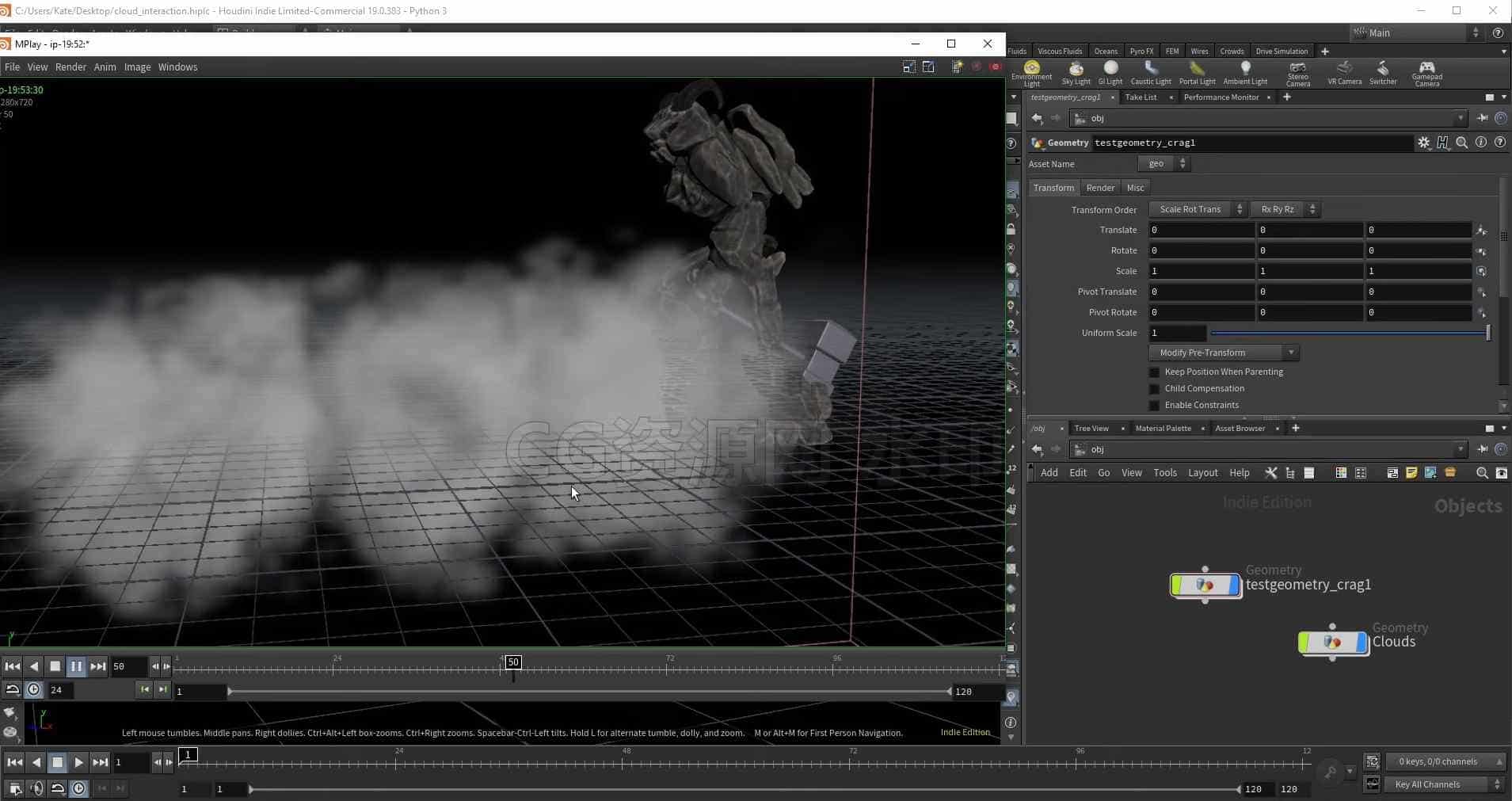This screenshot has height=801, width=1512.
Task: Jump to first frame in MPlay
Action: [12, 666]
